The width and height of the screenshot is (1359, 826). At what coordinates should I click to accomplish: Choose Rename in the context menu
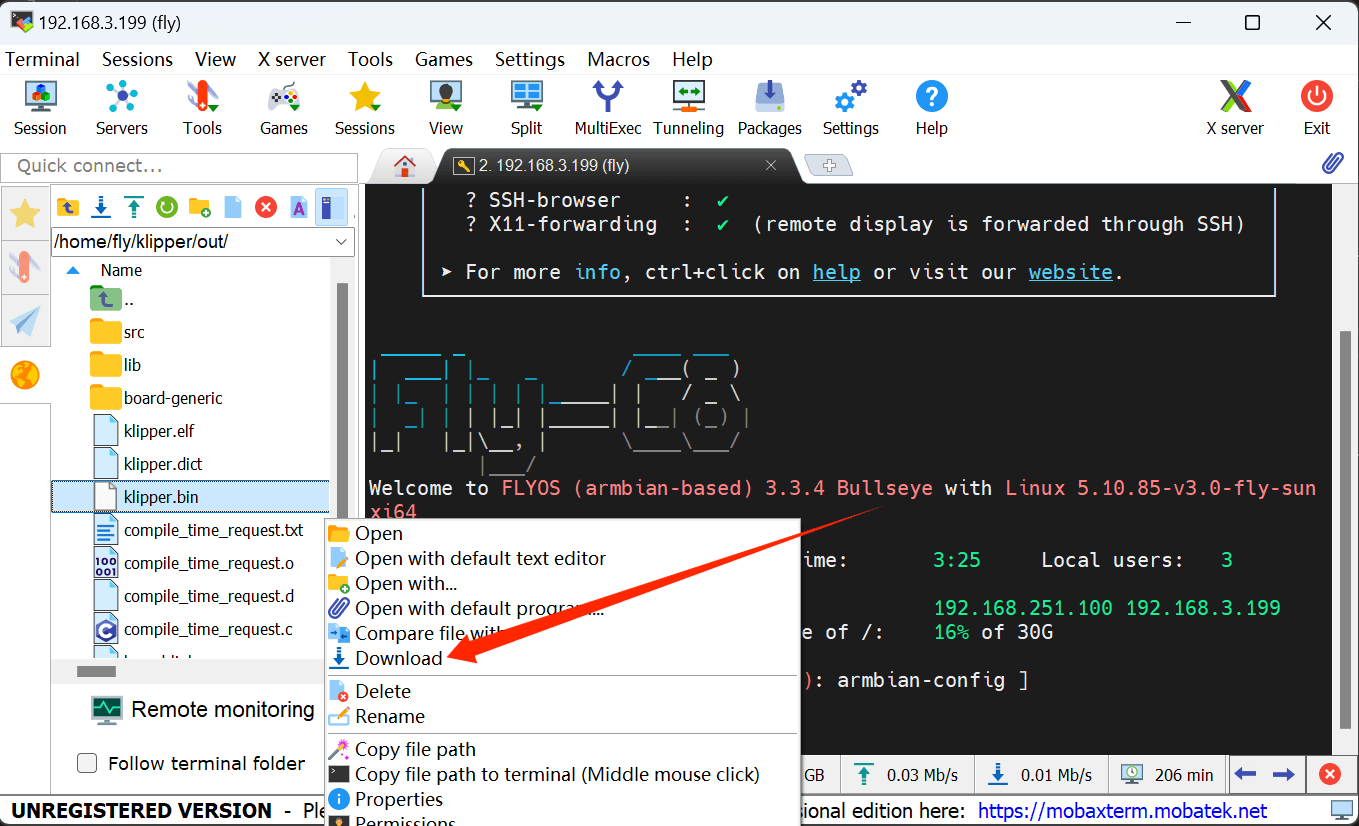[x=389, y=716]
